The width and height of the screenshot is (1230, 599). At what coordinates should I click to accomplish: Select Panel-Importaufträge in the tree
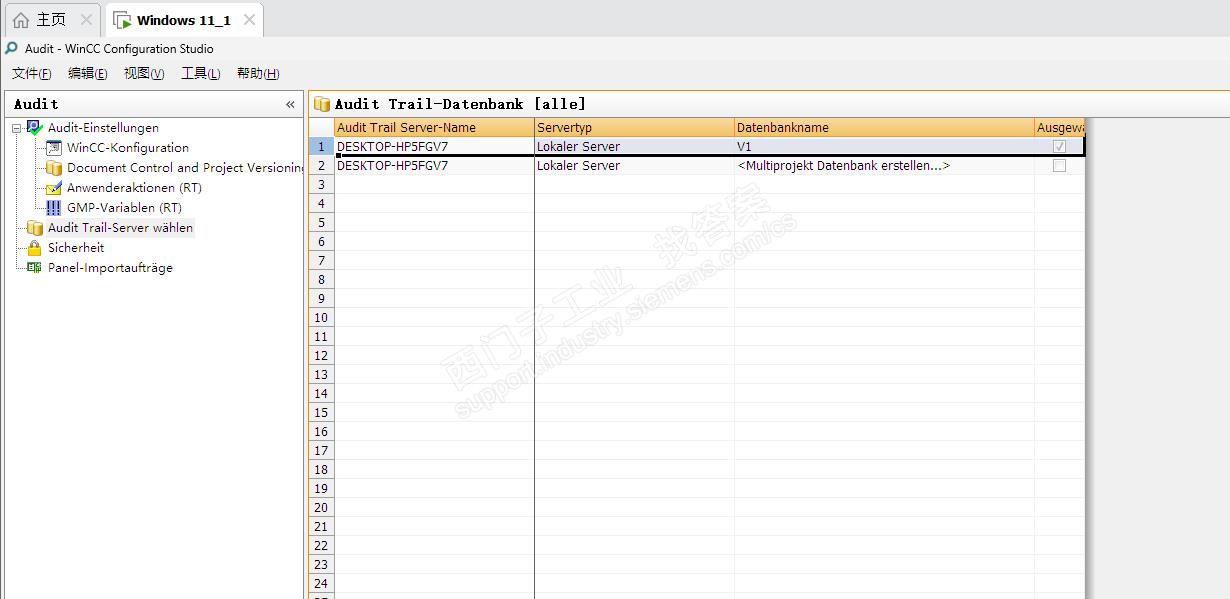[x=110, y=268]
